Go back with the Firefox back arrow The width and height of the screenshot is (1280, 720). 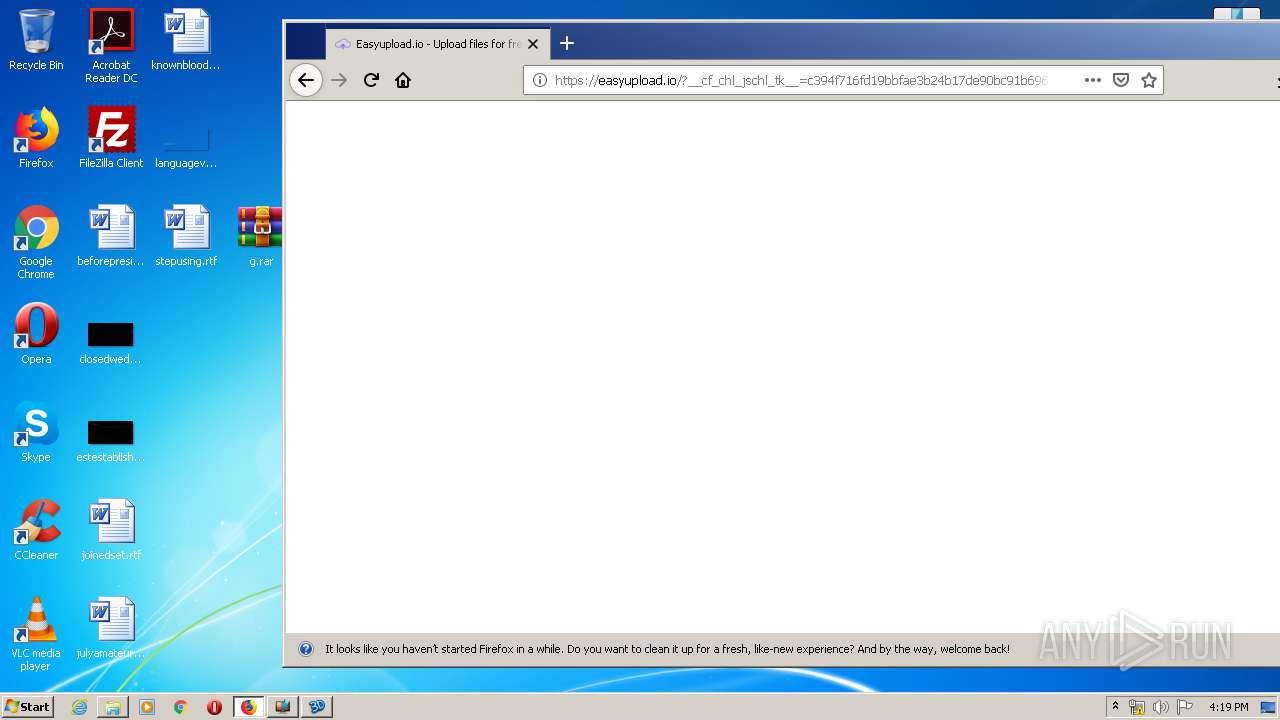tap(306, 80)
